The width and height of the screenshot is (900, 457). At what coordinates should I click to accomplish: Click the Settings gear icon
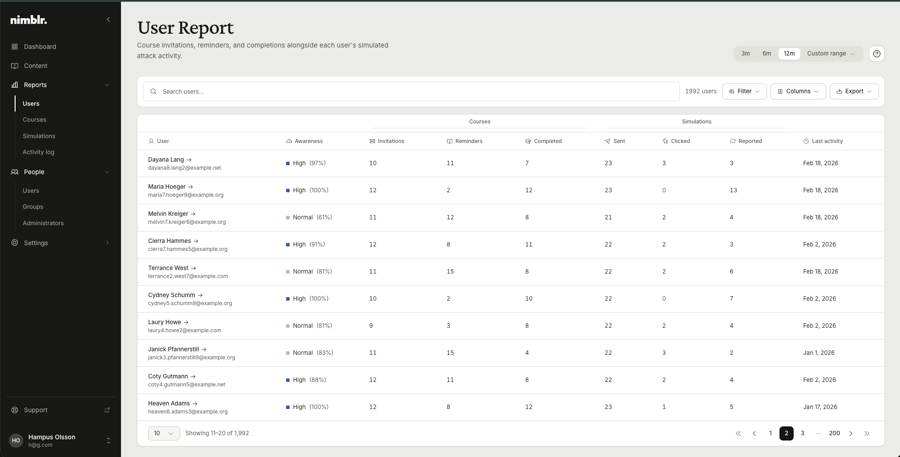(15, 243)
